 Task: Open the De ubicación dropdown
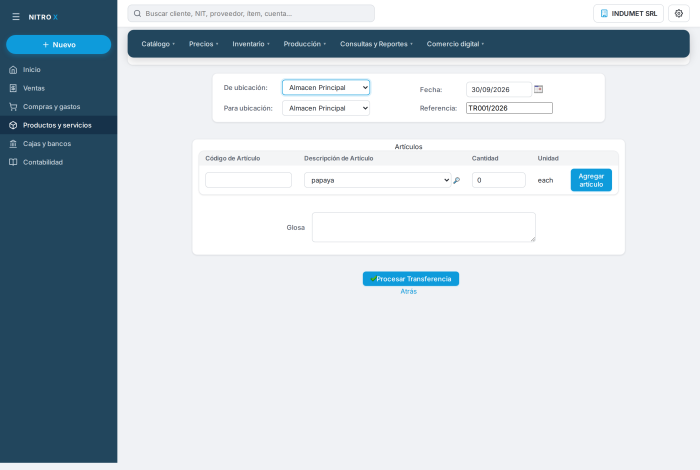point(326,87)
